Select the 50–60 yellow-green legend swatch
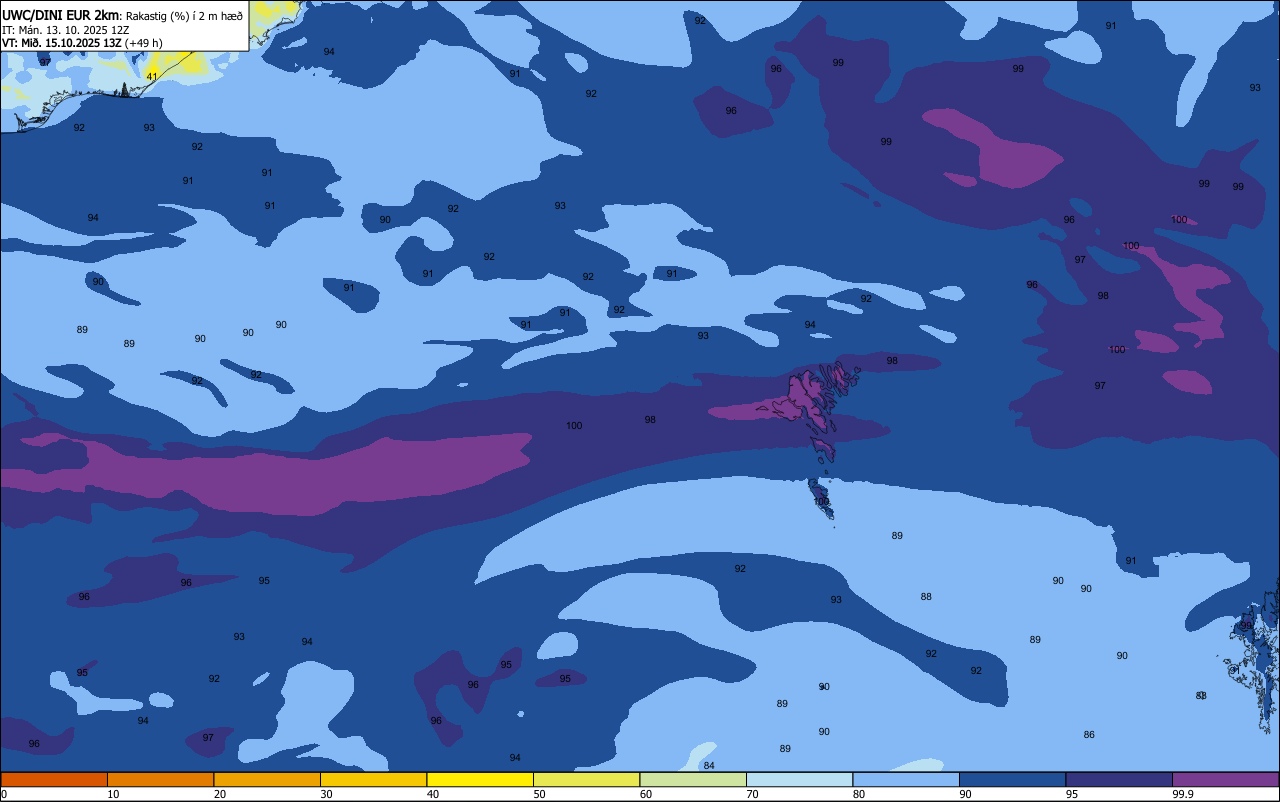 tap(586, 779)
